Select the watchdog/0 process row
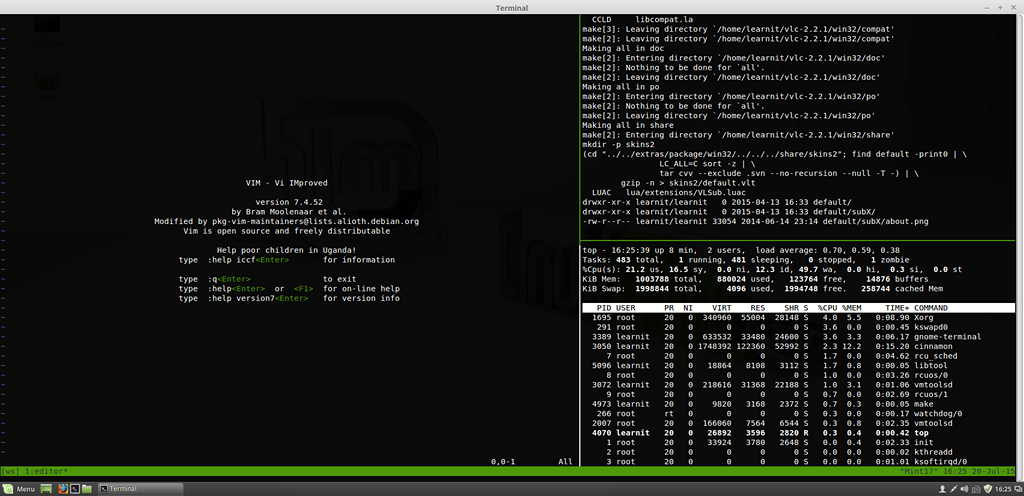The height and width of the screenshot is (496, 1024). coord(798,413)
